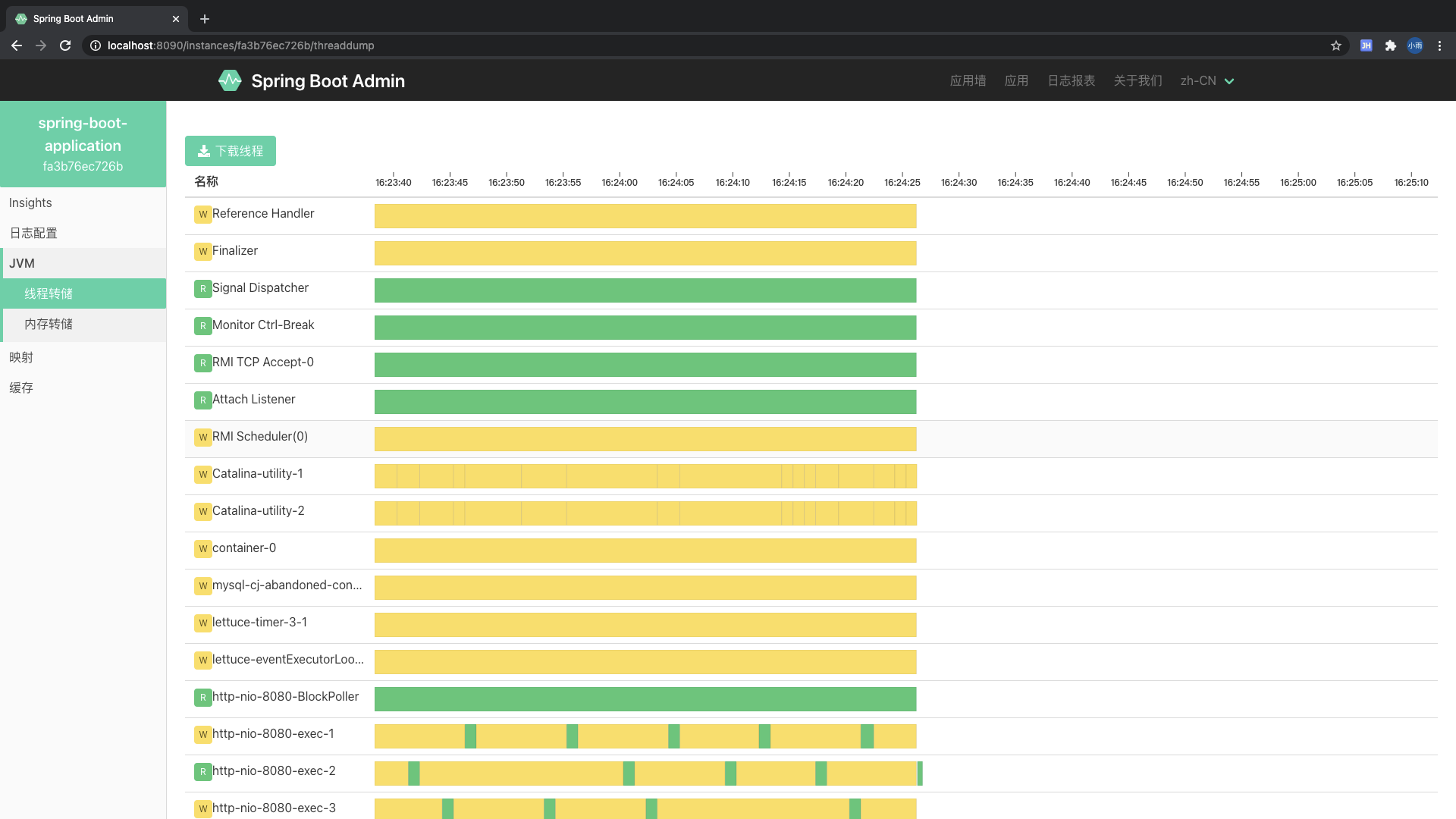Open the Chrome profile avatar
Viewport: 1456px width, 819px height.
pyautogui.click(x=1415, y=45)
